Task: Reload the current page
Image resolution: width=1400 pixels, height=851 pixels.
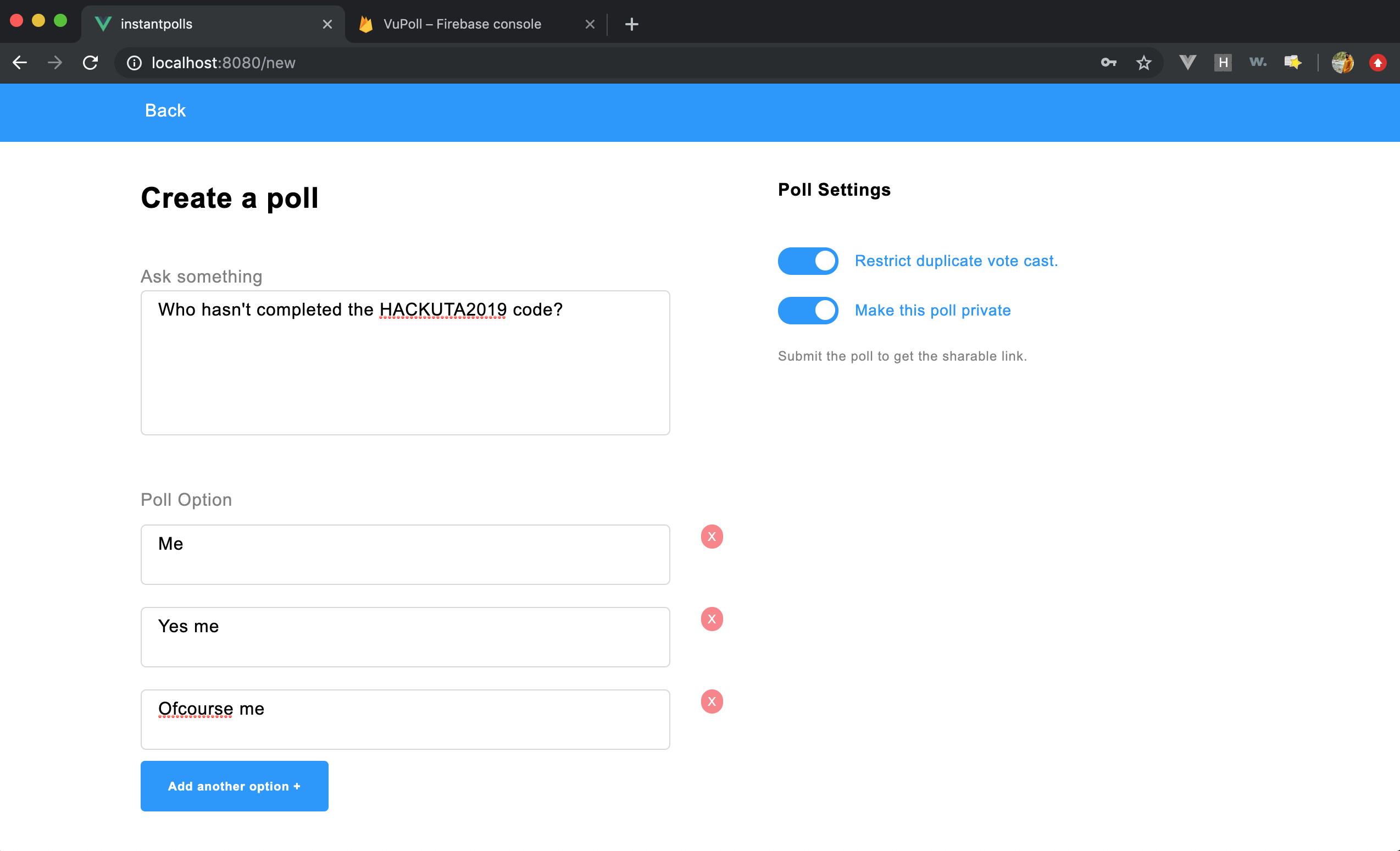Action: (x=90, y=63)
